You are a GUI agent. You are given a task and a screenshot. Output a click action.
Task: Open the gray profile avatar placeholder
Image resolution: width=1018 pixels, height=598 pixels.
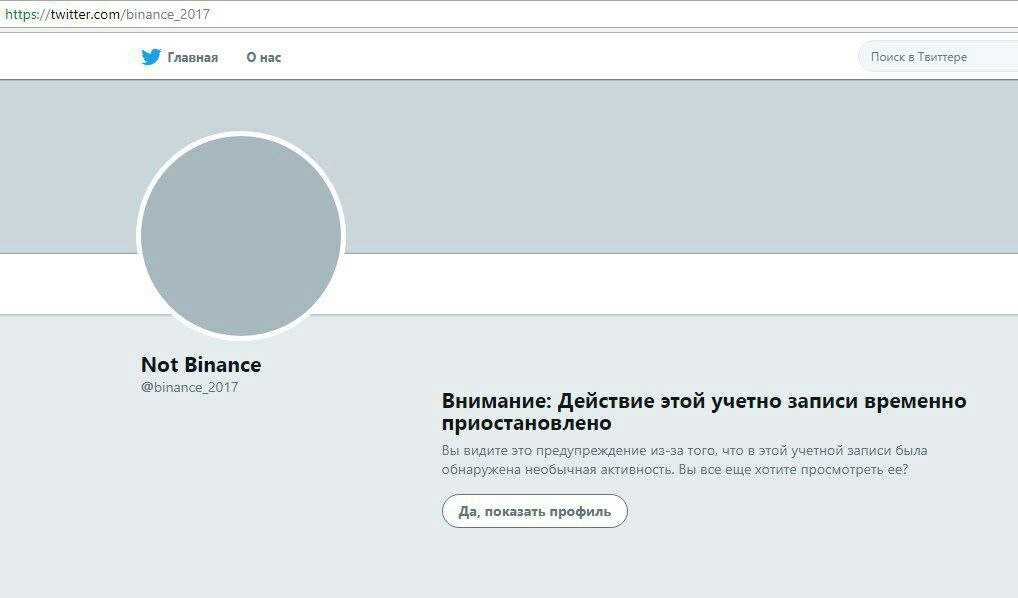point(241,236)
